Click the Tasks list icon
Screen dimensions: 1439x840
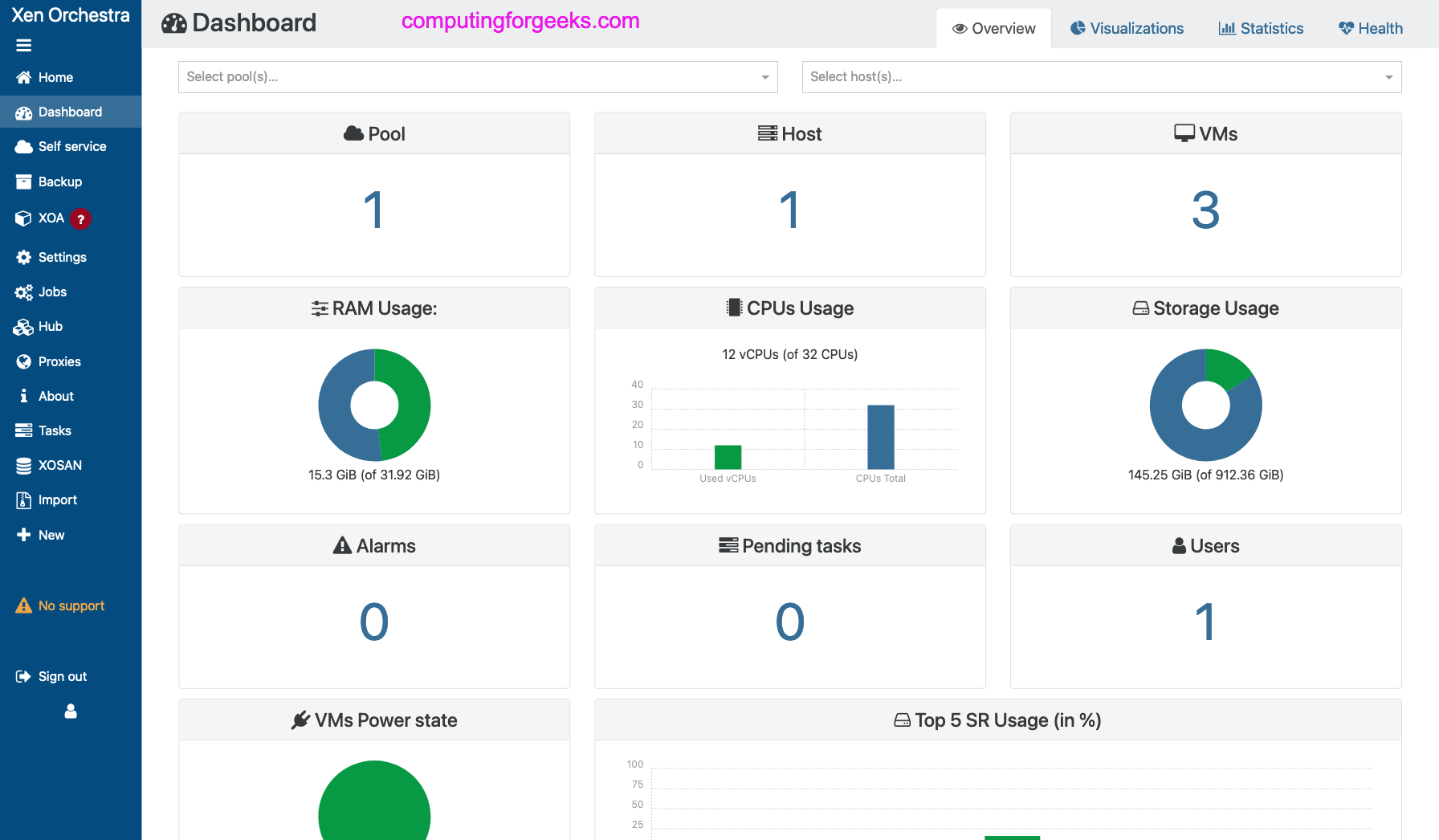tap(23, 430)
